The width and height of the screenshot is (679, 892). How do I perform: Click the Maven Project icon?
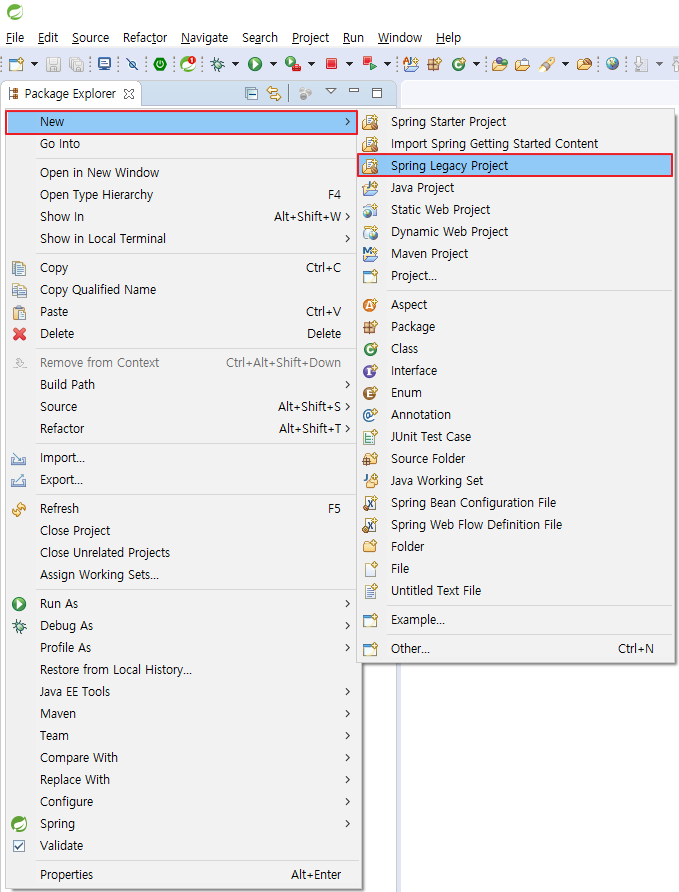pyautogui.click(x=370, y=254)
